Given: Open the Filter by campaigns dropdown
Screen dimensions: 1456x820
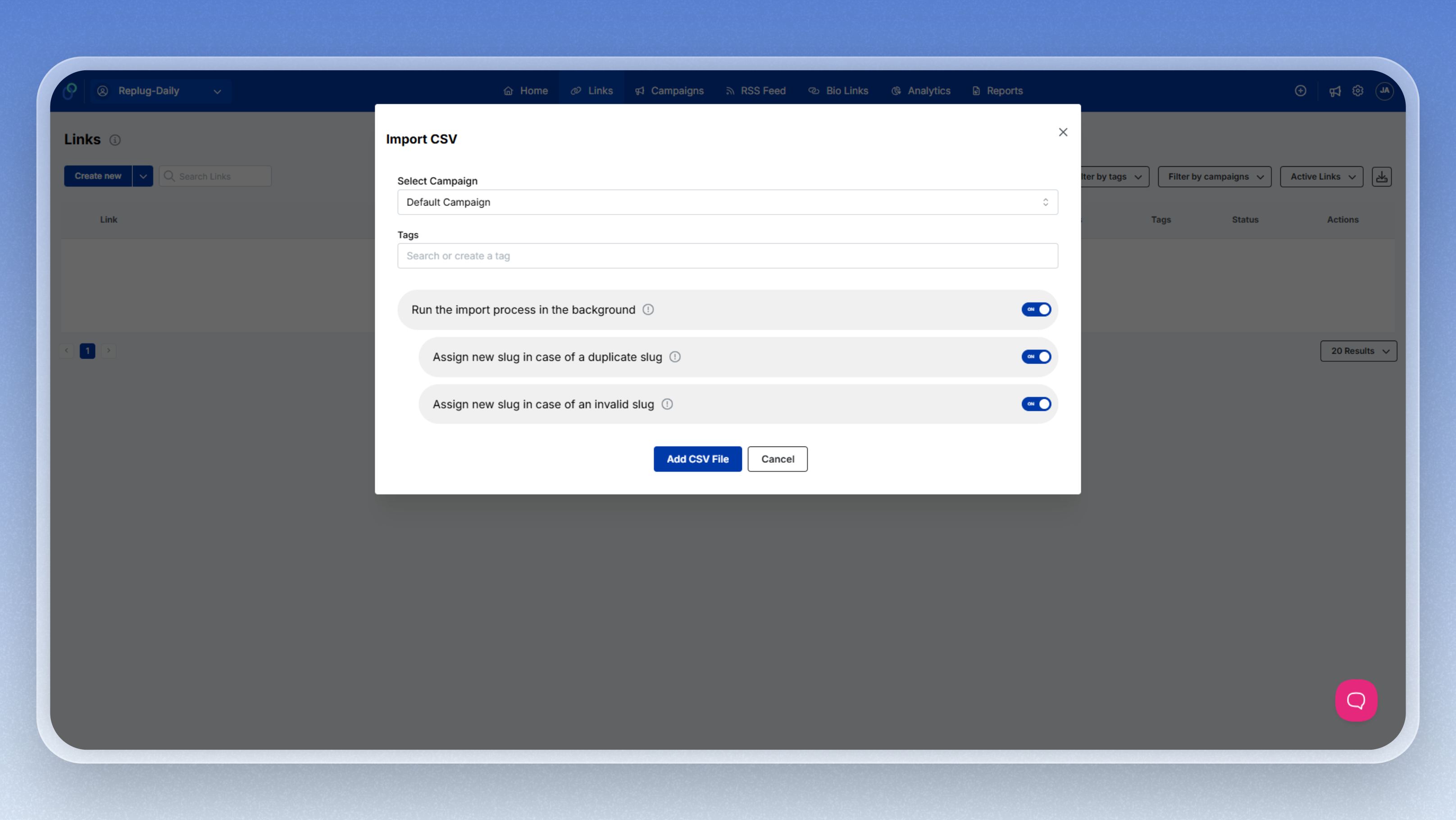Looking at the screenshot, I should (x=1215, y=177).
